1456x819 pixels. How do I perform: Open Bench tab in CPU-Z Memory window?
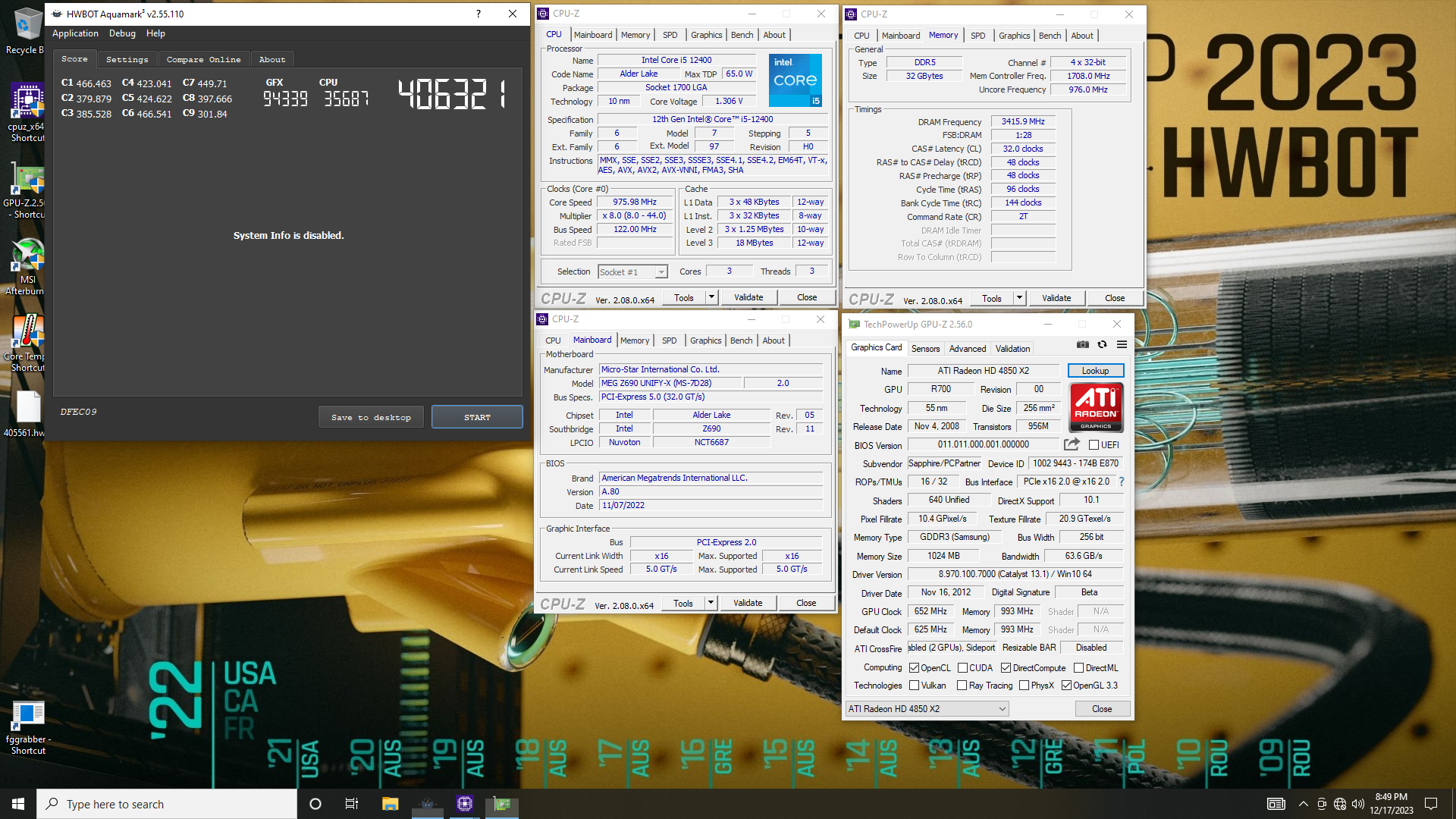[x=1050, y=36]
